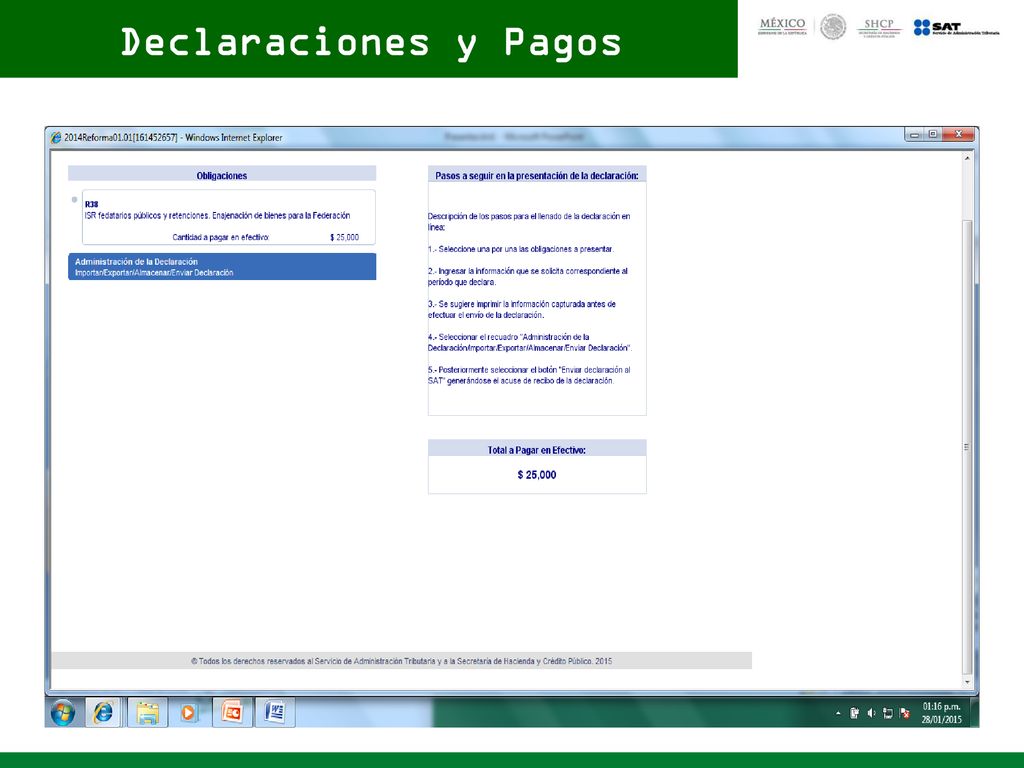This screenshot has width=1024, height=768.
Task: Click the taskbar clock 01:16 p.m.
Action: 941,707
